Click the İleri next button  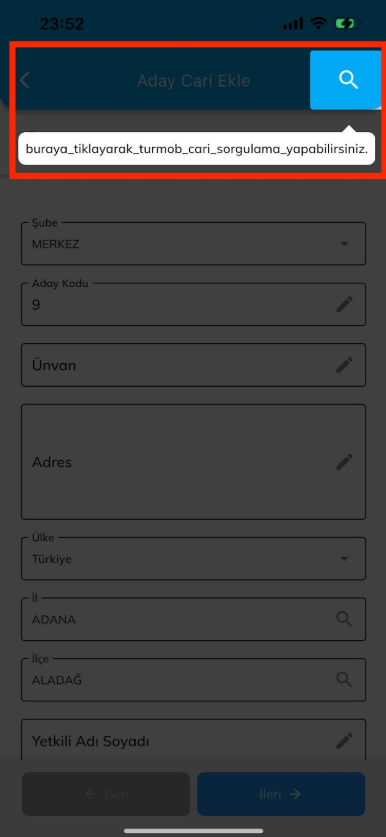(281, 794)
